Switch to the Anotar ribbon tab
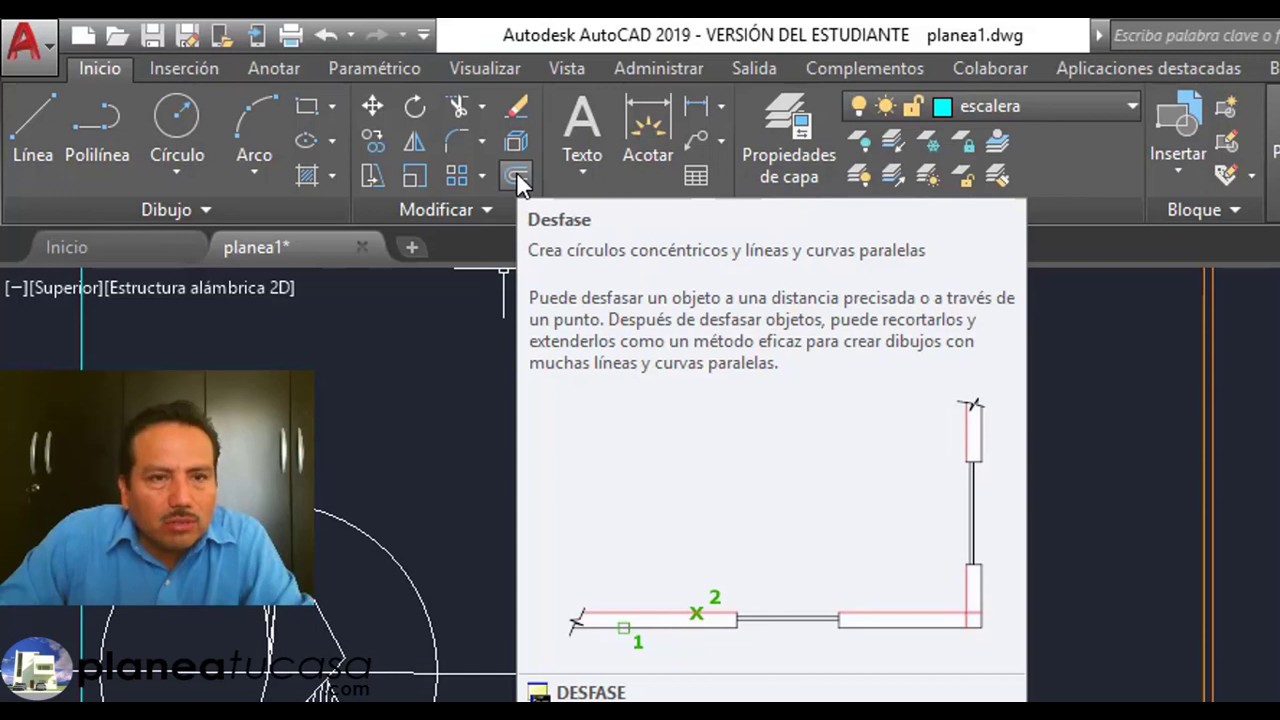The image size is (1280, 720). coord(273,68)
